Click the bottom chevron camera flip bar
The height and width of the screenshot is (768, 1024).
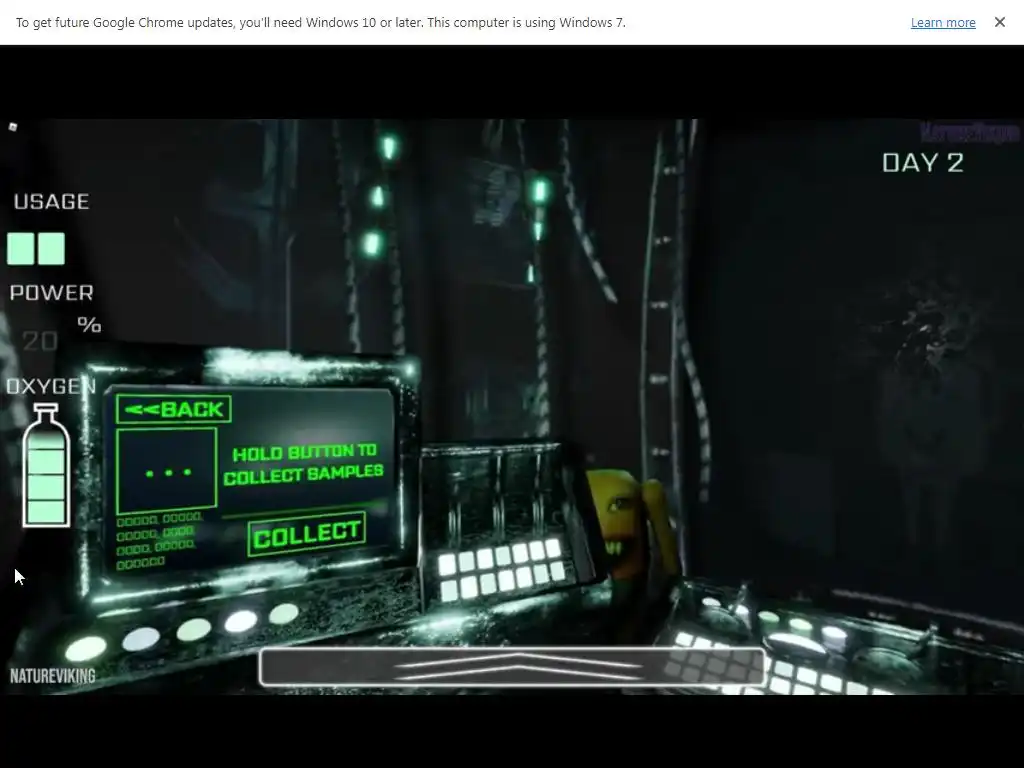pyautogui.click(x=512, y=667)
